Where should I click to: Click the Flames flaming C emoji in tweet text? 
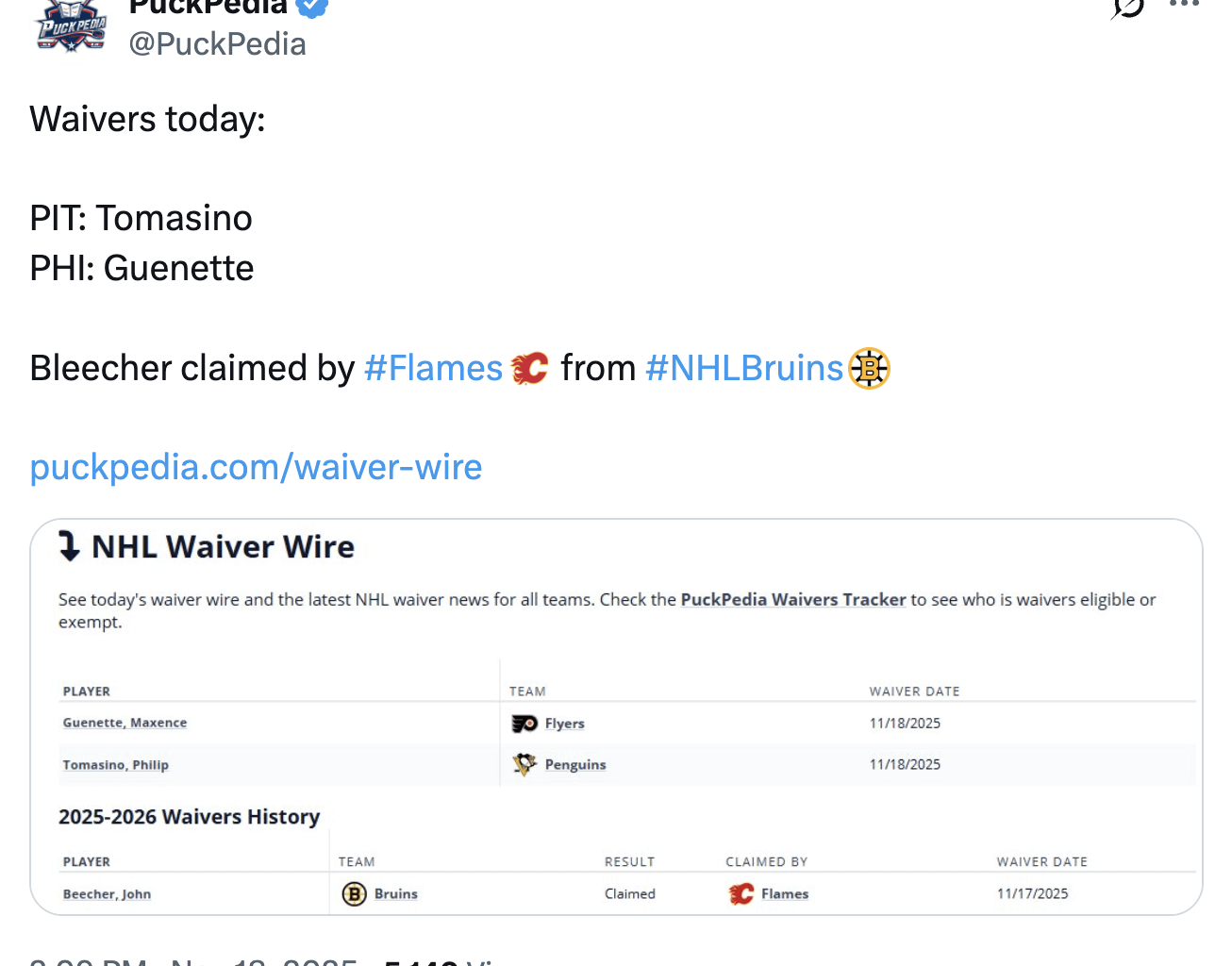tap(530, 368)
